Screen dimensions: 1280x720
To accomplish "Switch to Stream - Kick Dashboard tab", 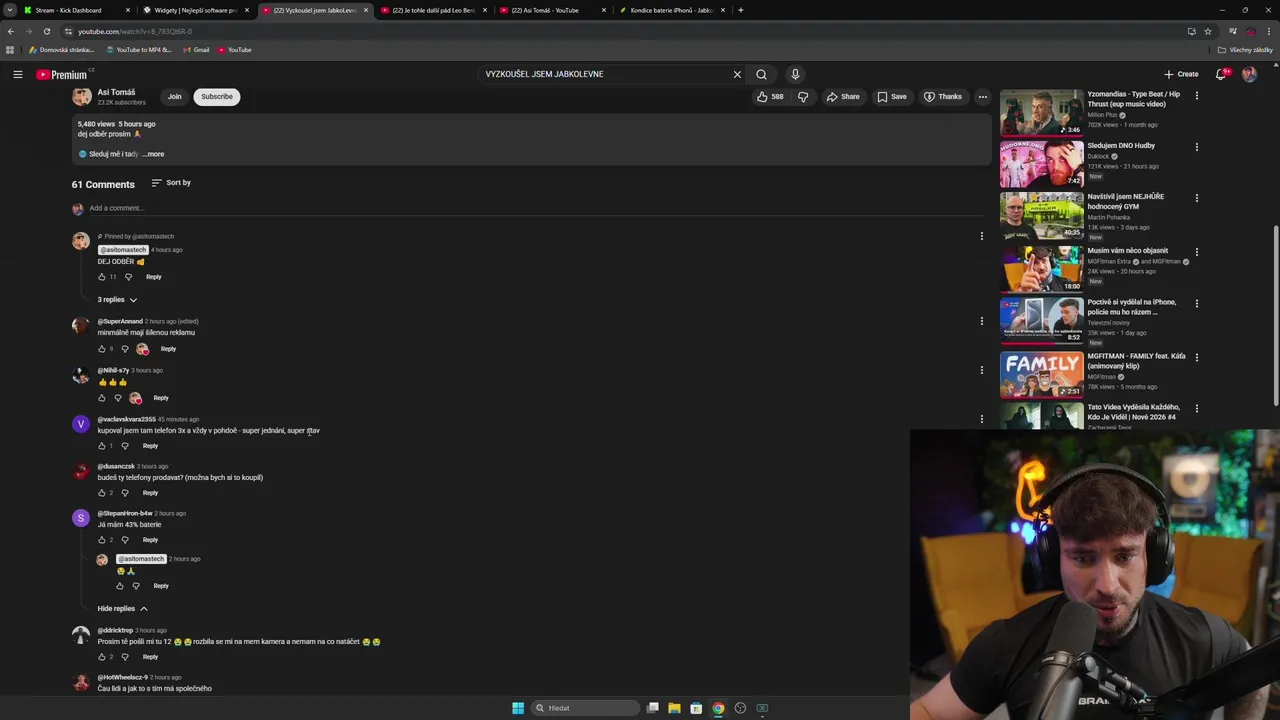I will coord(78,10).
